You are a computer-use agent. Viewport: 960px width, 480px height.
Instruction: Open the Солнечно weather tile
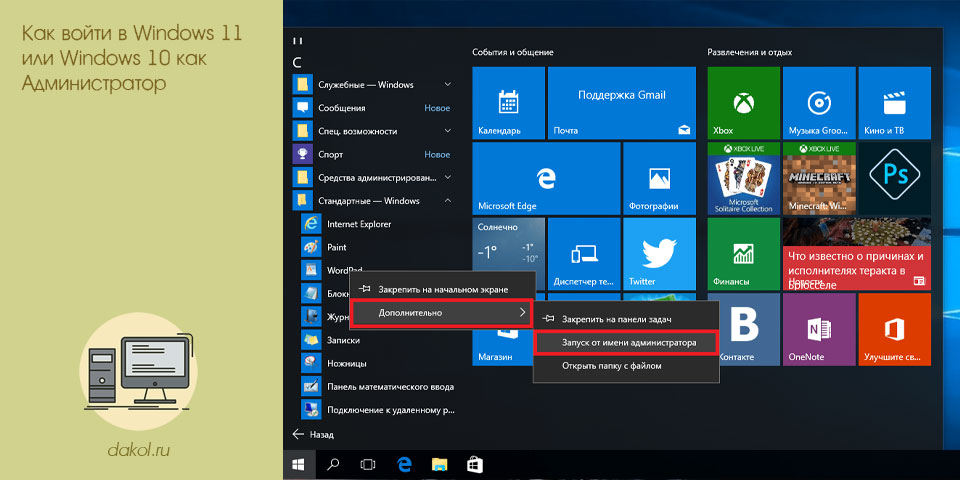508,245
